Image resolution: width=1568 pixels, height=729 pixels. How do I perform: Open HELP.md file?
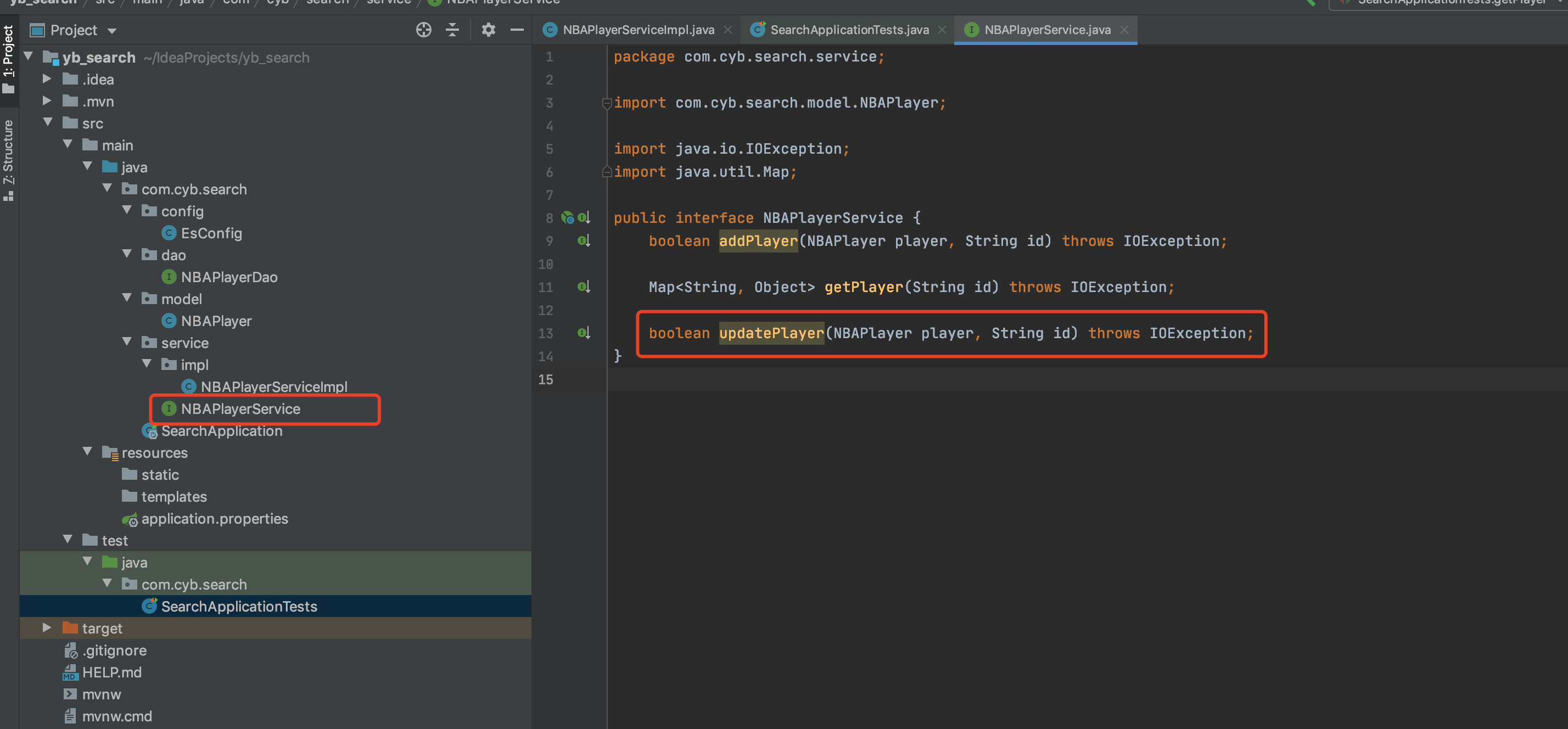[111, 672]
